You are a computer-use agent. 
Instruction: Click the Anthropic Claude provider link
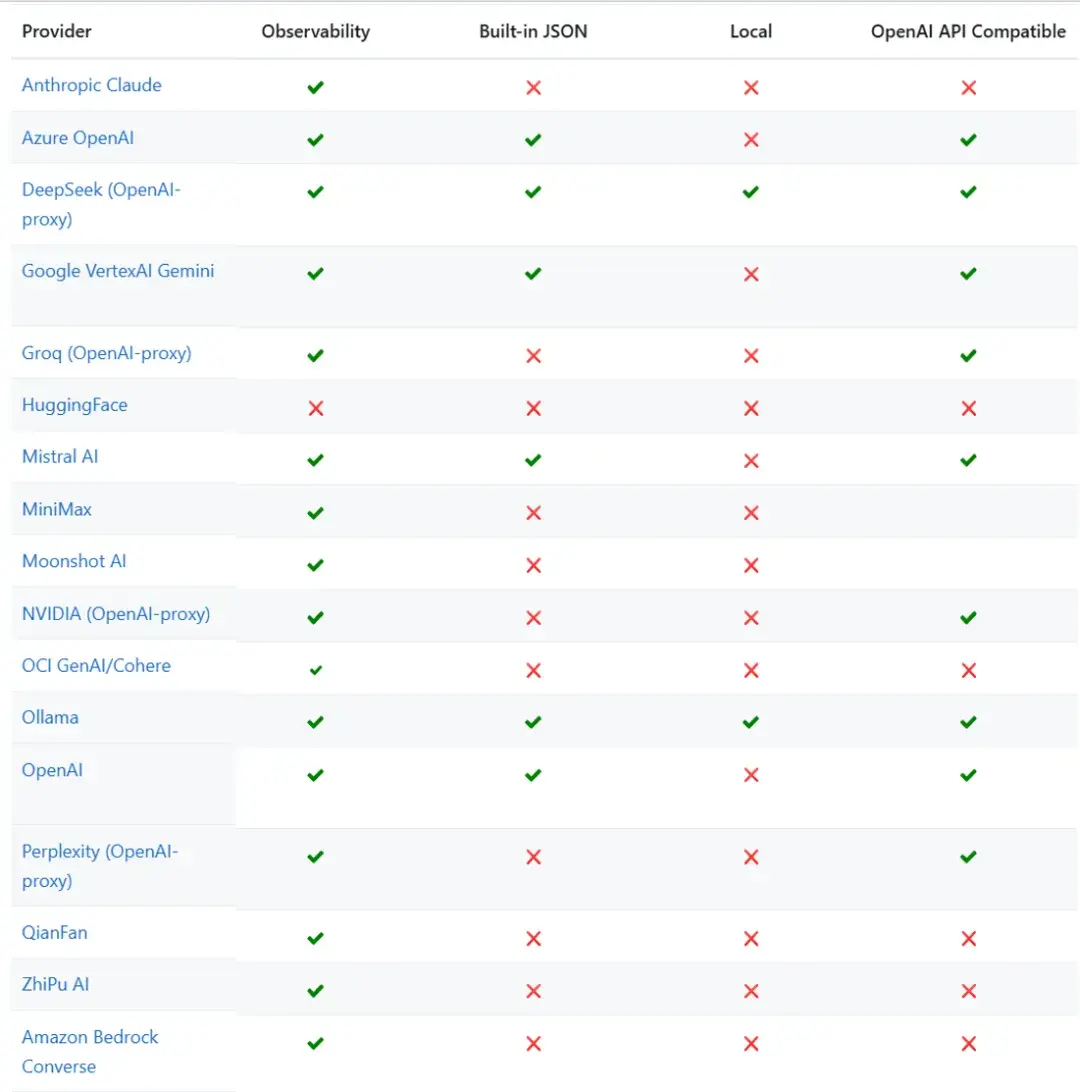(91, 85)
